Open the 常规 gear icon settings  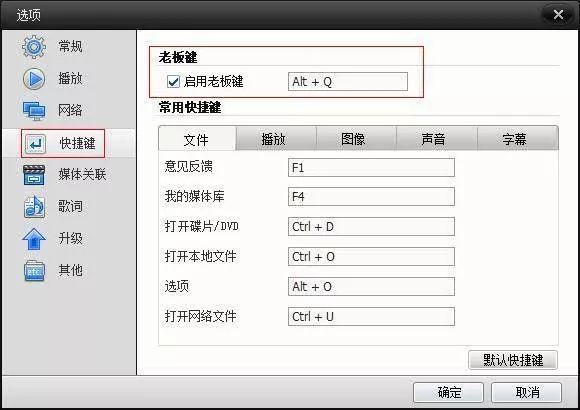34,47
